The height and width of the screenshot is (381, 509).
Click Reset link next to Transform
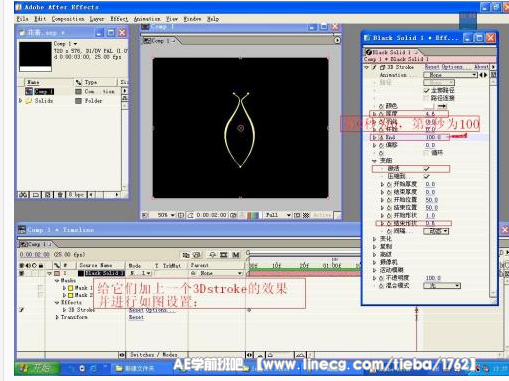[136, 317]
